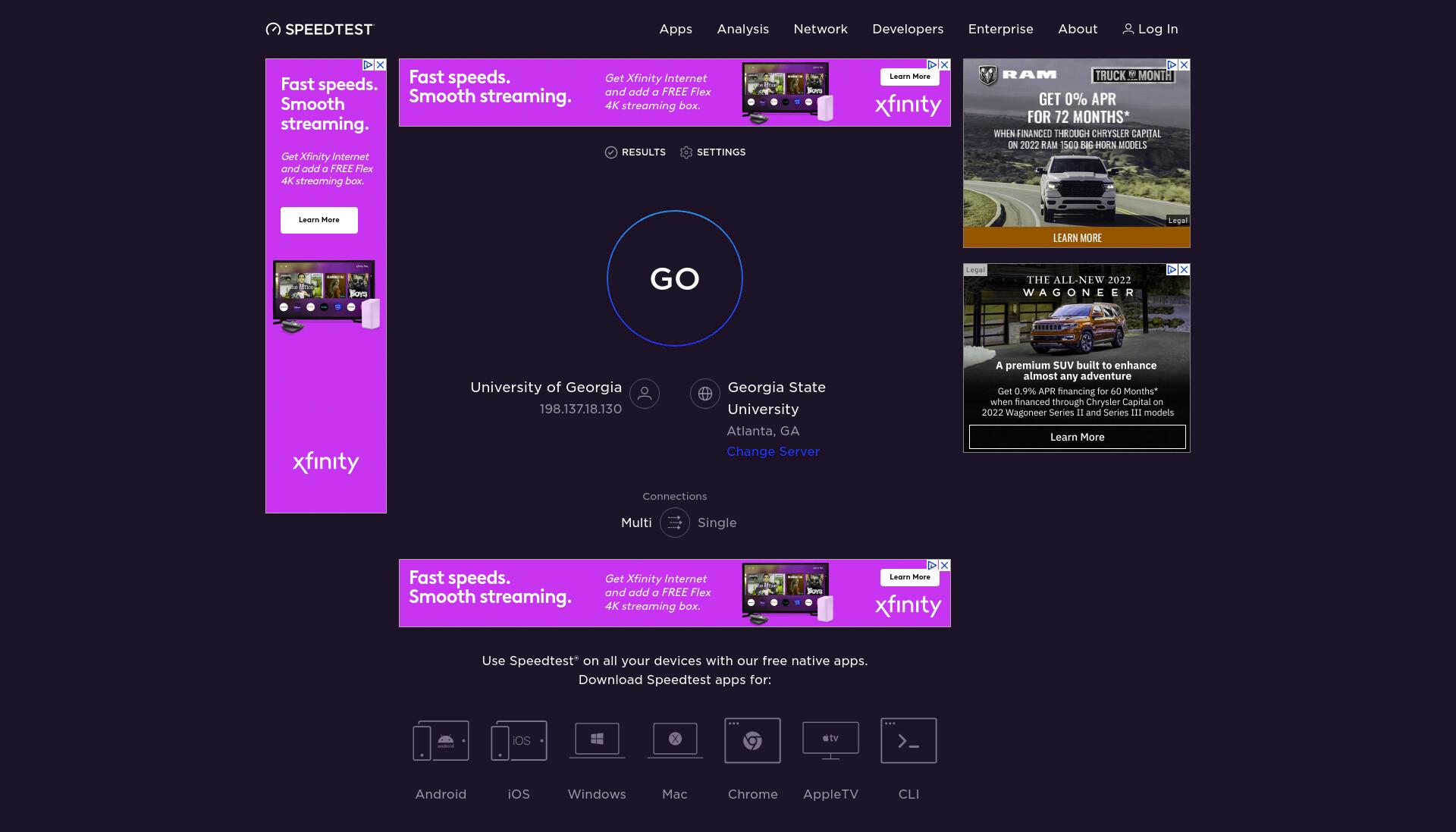This screenshot has height=832, width=1456.
Task: Close the RAM truck ad
Action: (x=1185, y=65)
